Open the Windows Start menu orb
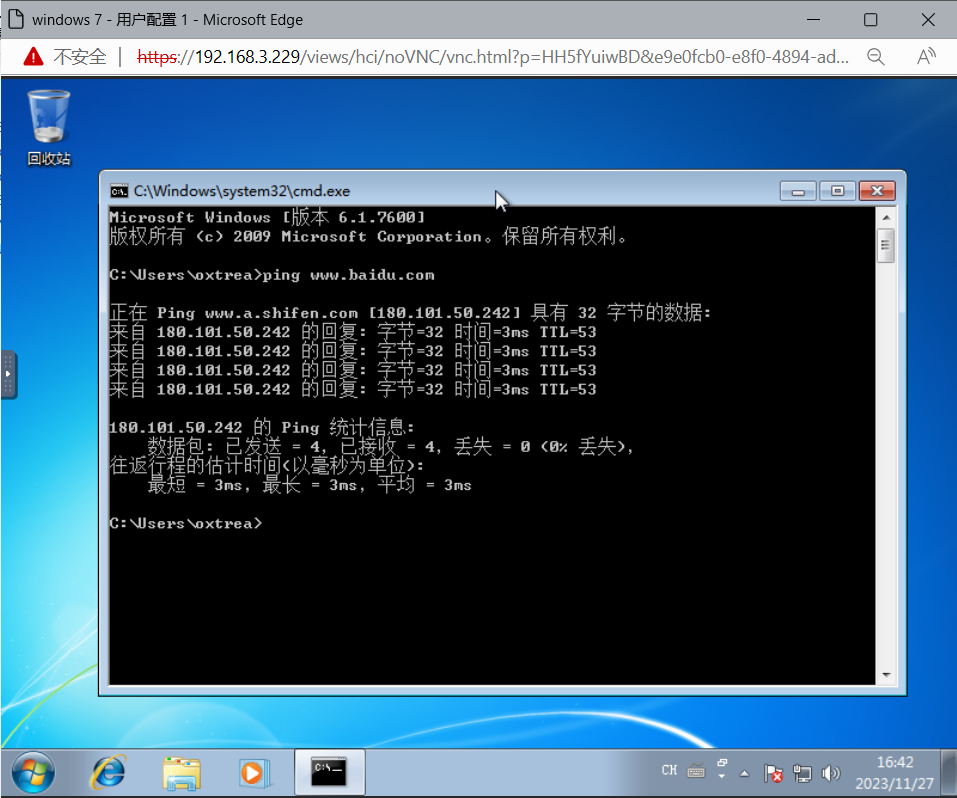The height and width of the screenshot is (798, 957). [33, 772]
